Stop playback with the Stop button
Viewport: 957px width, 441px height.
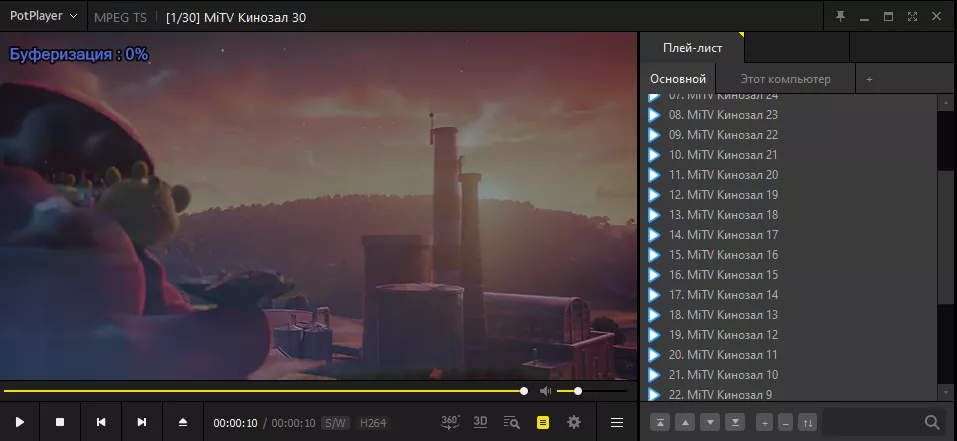(x=60, y=422)
